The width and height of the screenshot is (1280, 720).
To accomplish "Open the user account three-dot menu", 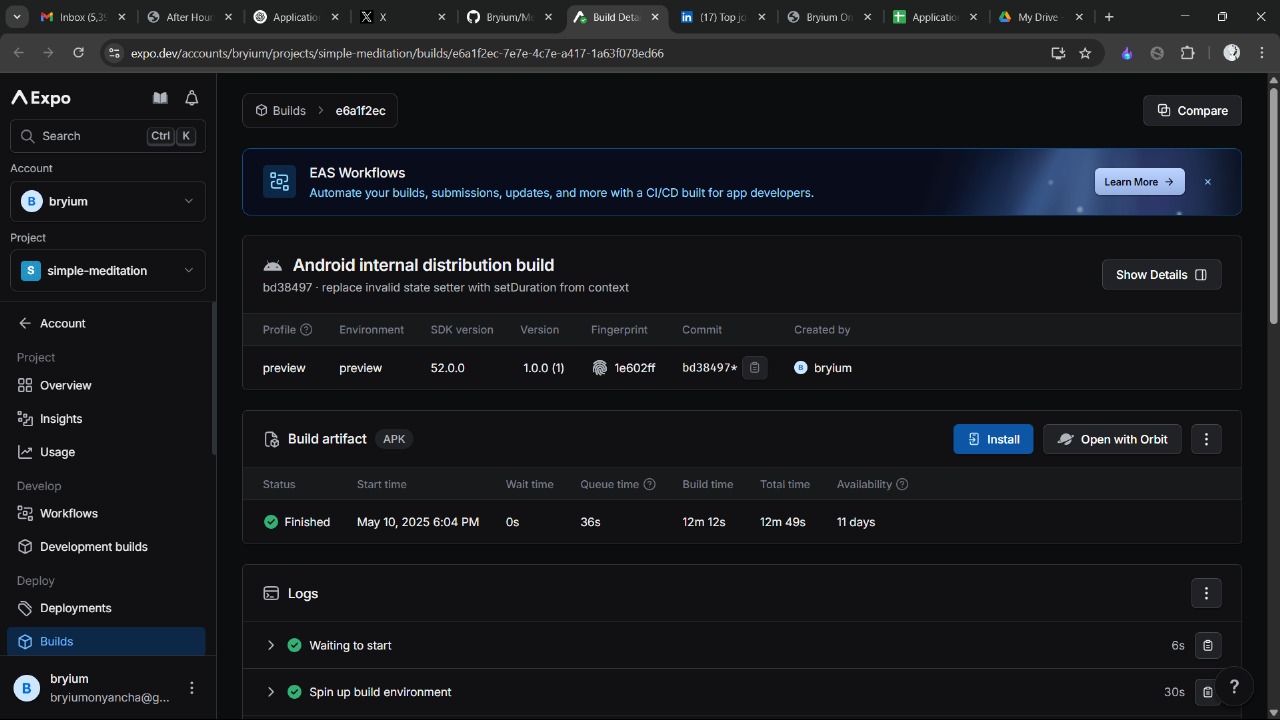I will tap(192, 688).
